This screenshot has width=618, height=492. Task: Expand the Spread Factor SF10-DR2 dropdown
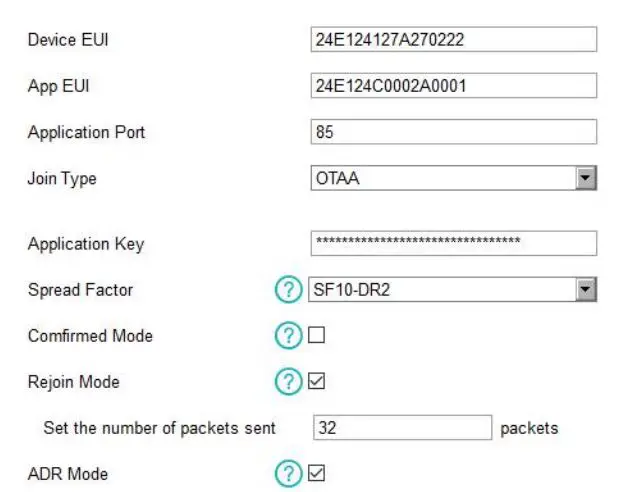click(x=454, y=290)
